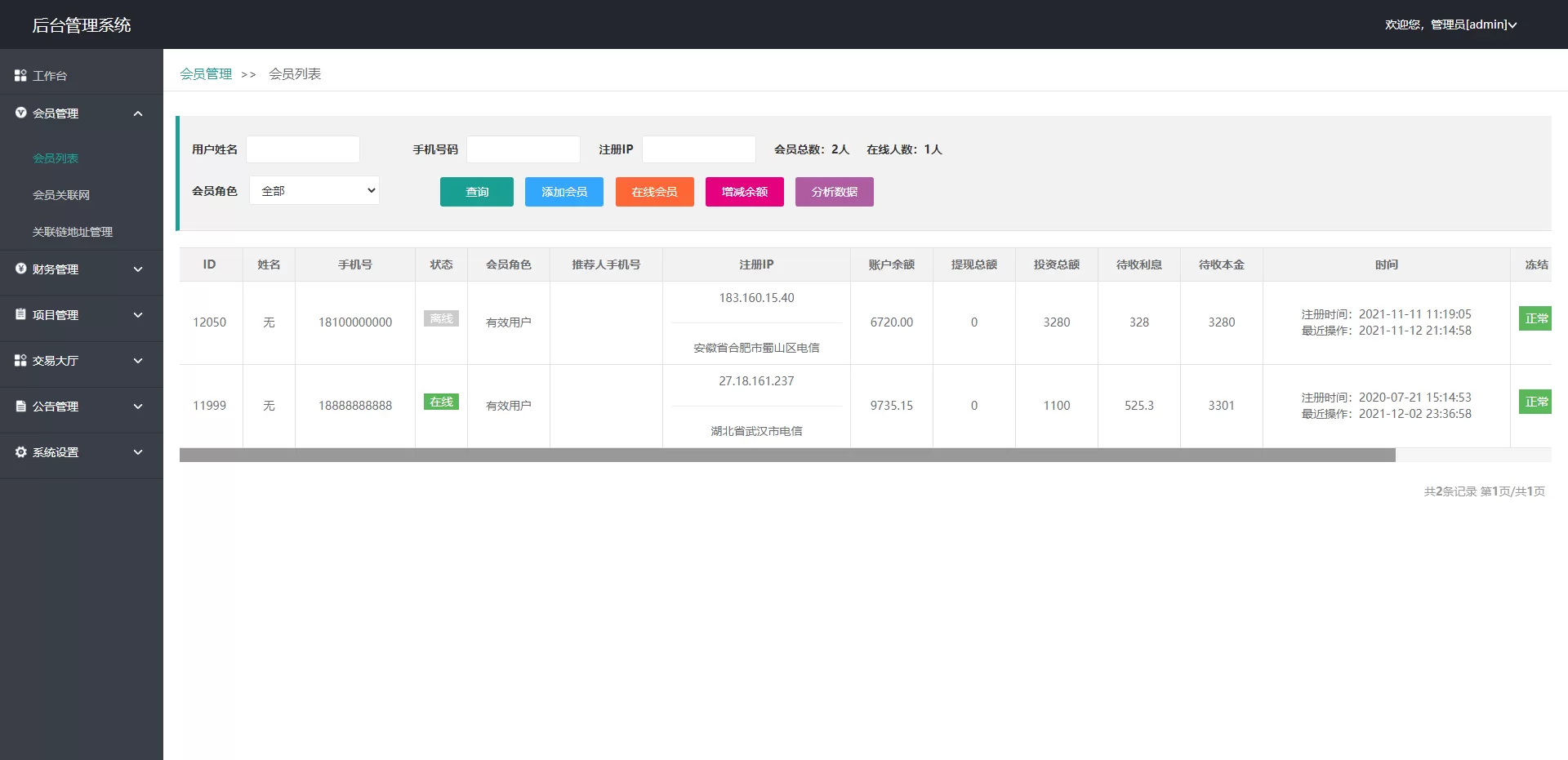Screen dimensions: 1568x760
Task: Focus the 手机号码 search input field
Action: tap(523, 149)
